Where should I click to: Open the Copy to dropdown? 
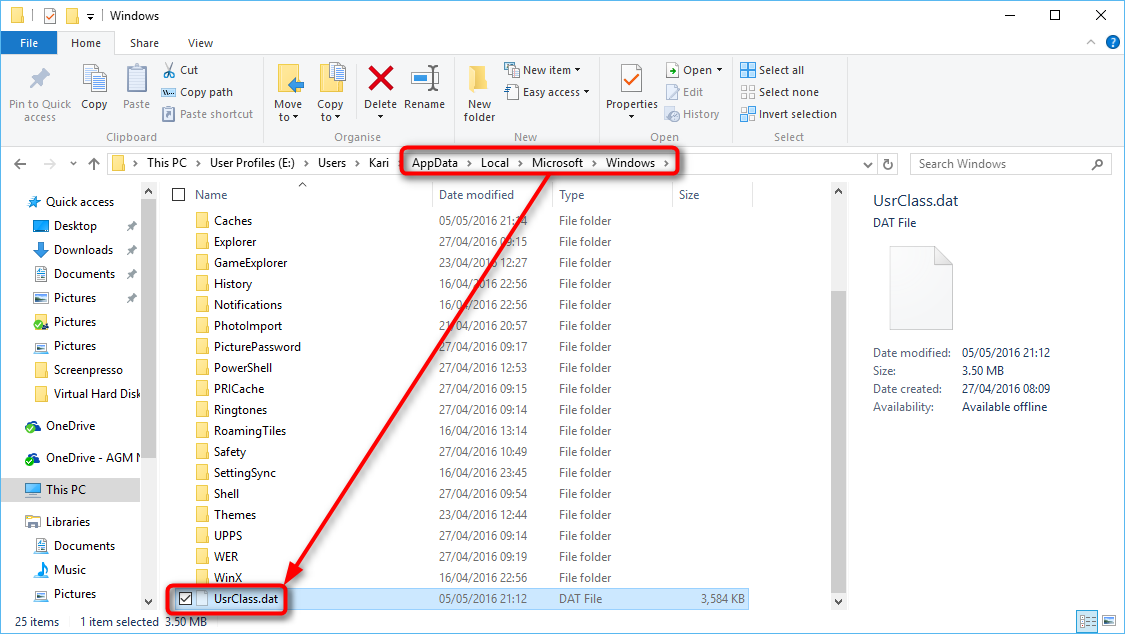pos(330,110)
